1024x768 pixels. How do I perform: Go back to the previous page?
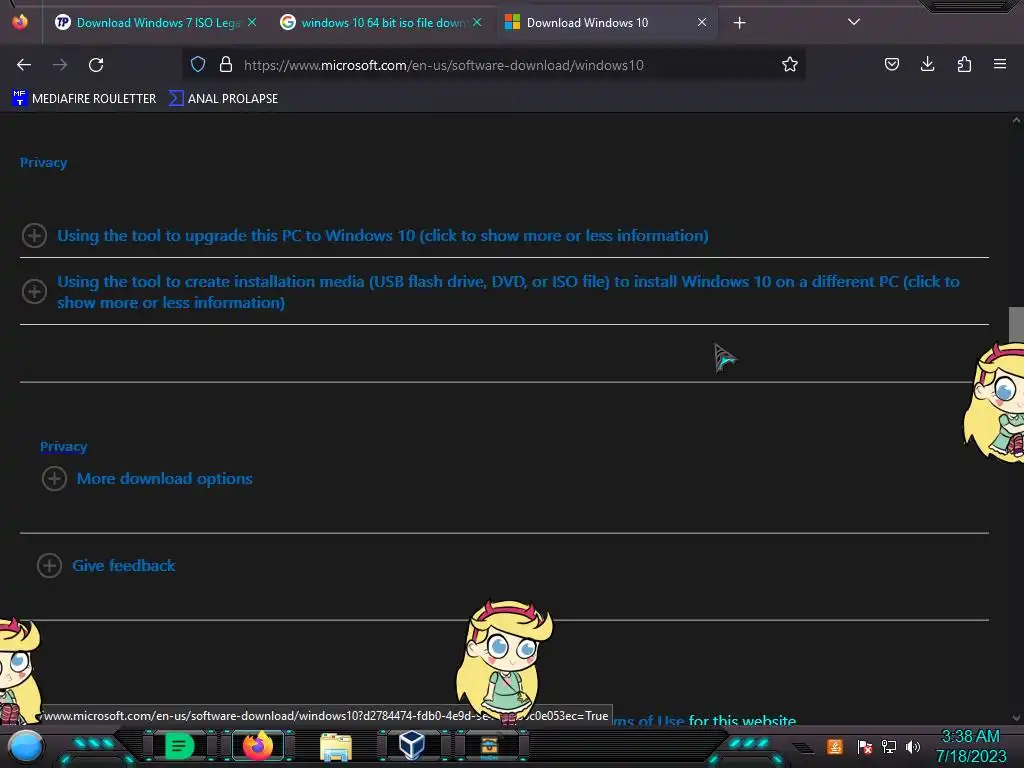[24, 65]
